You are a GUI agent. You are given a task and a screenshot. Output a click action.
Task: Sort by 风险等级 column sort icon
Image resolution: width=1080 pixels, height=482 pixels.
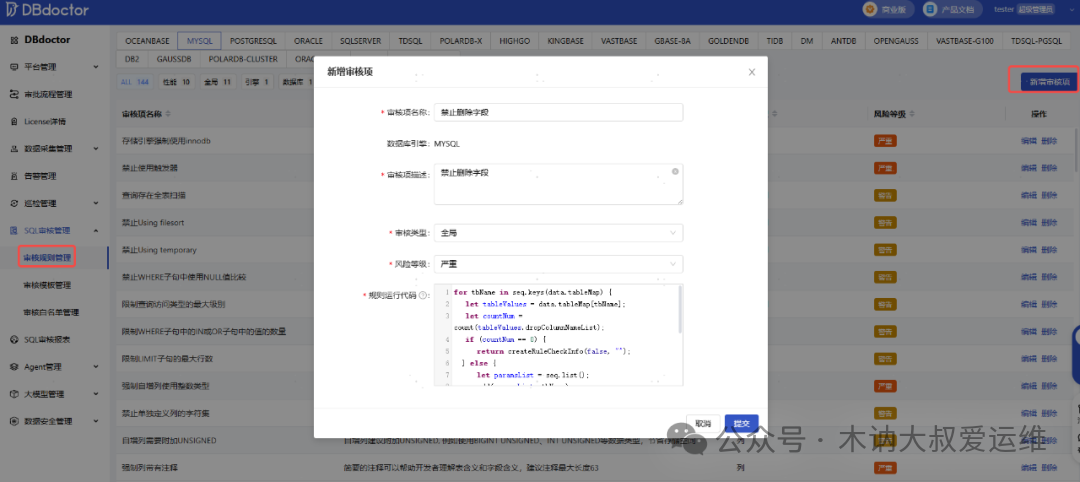tap(911, 114)
